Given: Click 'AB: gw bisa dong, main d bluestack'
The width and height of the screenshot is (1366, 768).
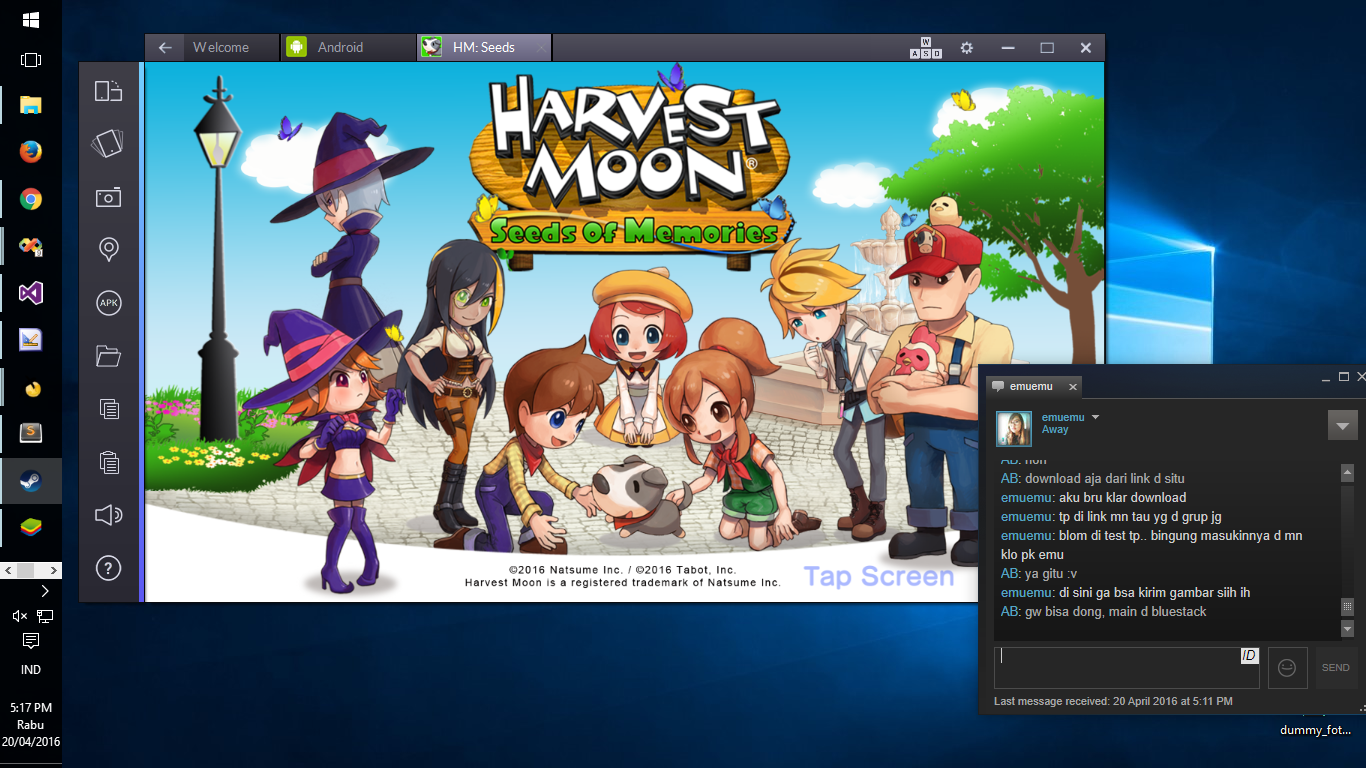Looking at the screenshot, I should (x=1103, y=611).
